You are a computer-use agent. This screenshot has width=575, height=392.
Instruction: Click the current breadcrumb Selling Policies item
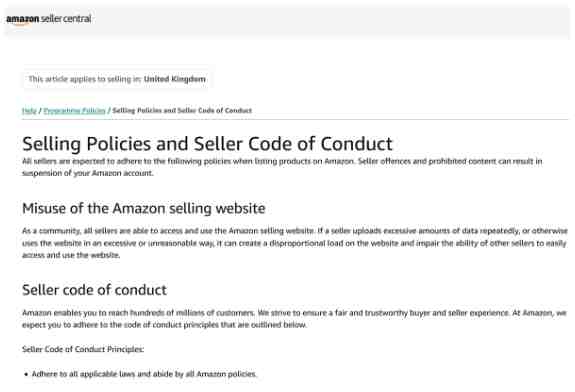point(182,110)
